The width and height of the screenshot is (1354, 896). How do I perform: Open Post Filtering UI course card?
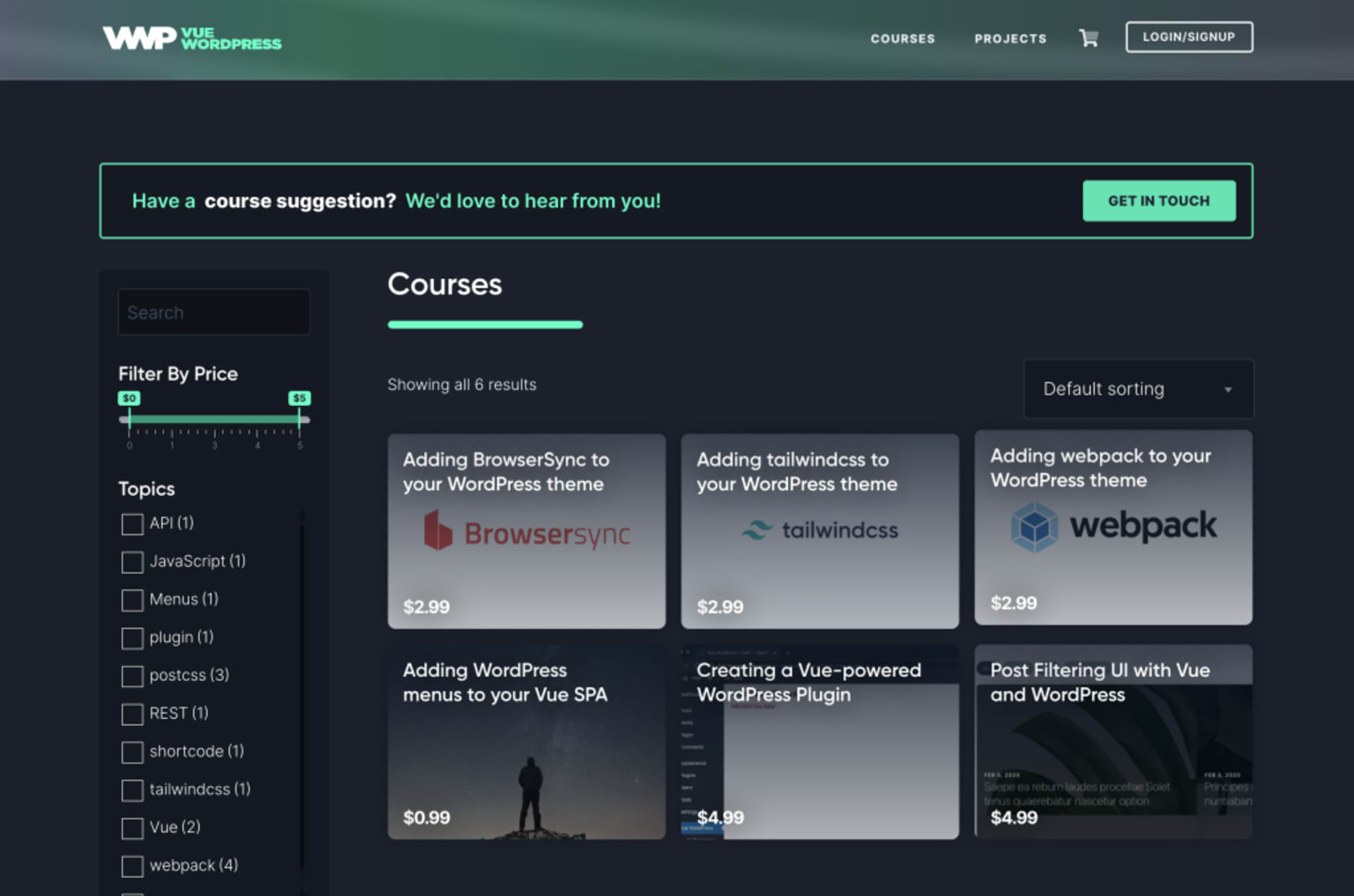[x=1113, y=741]
